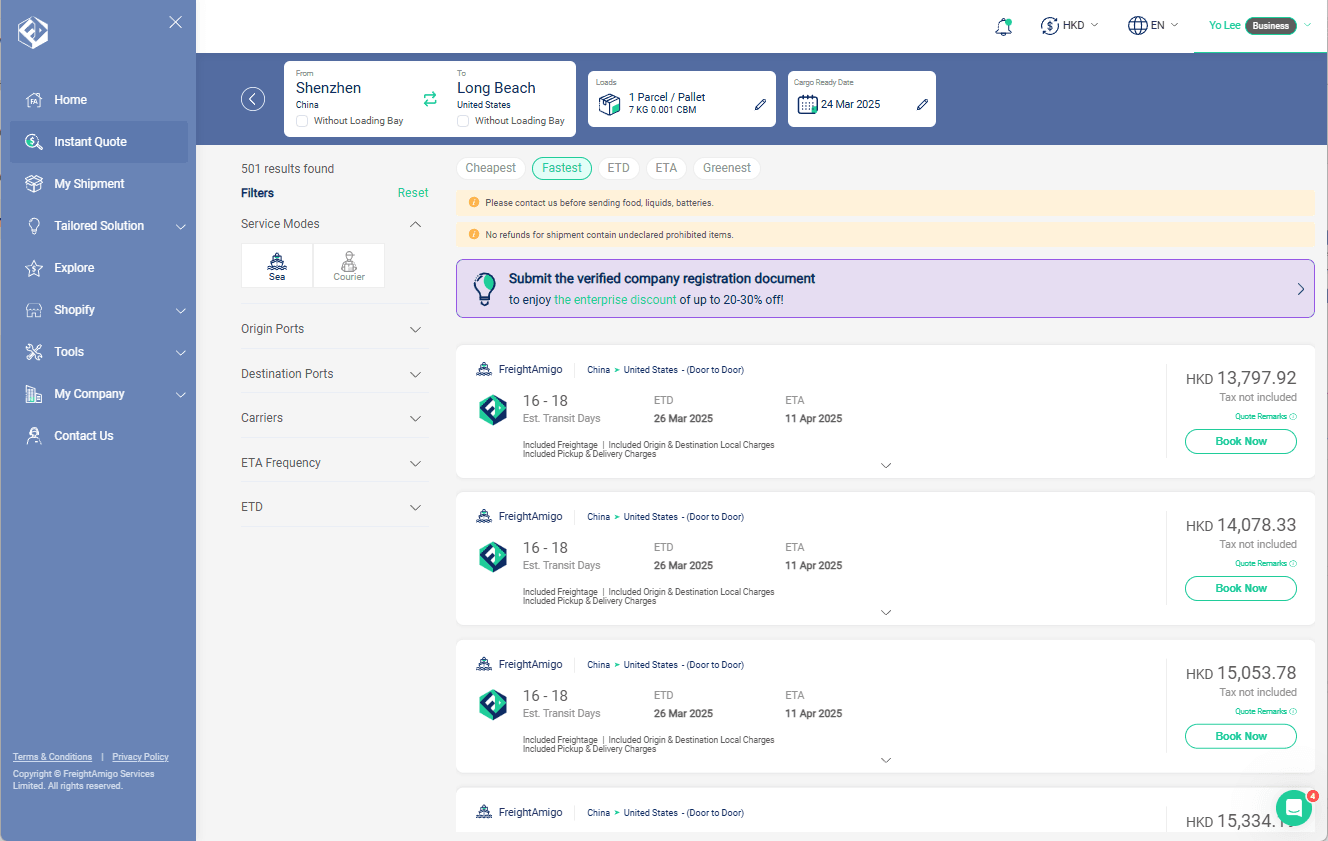The width and height of the screenshot is (1328, 841).
Task: Sort results by Greenest
Action: (x=727, y=168)
